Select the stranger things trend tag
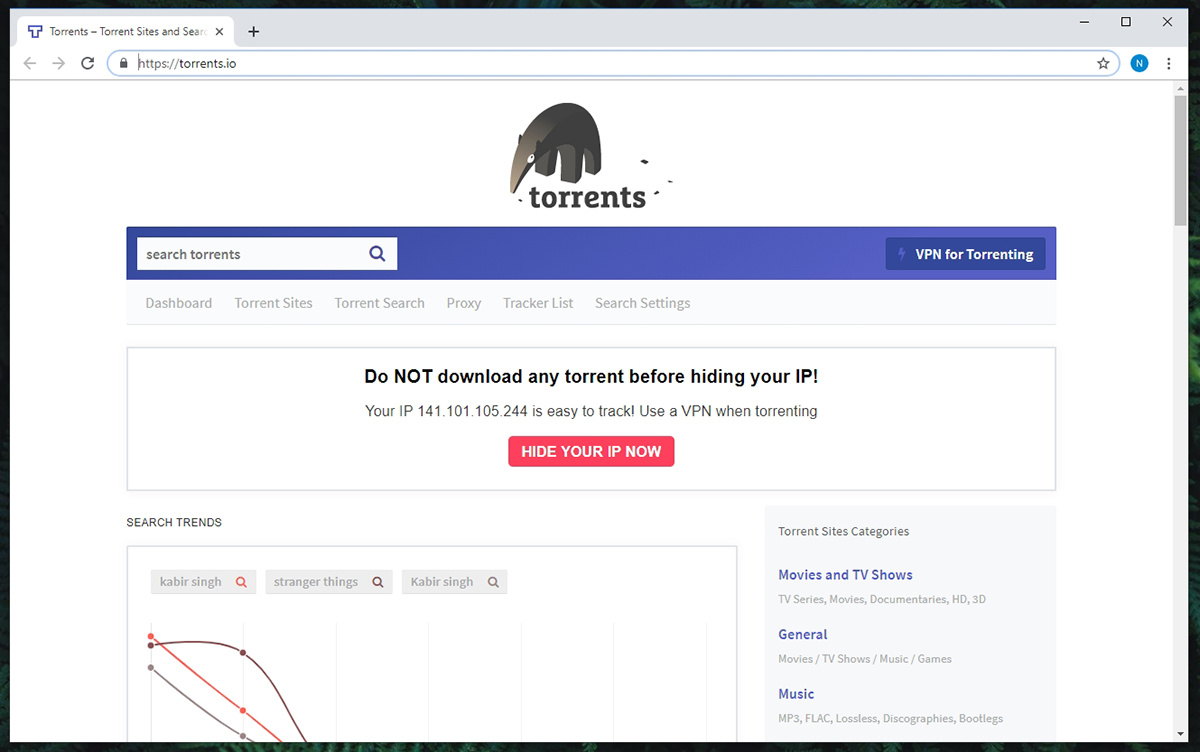 point(329,582)
